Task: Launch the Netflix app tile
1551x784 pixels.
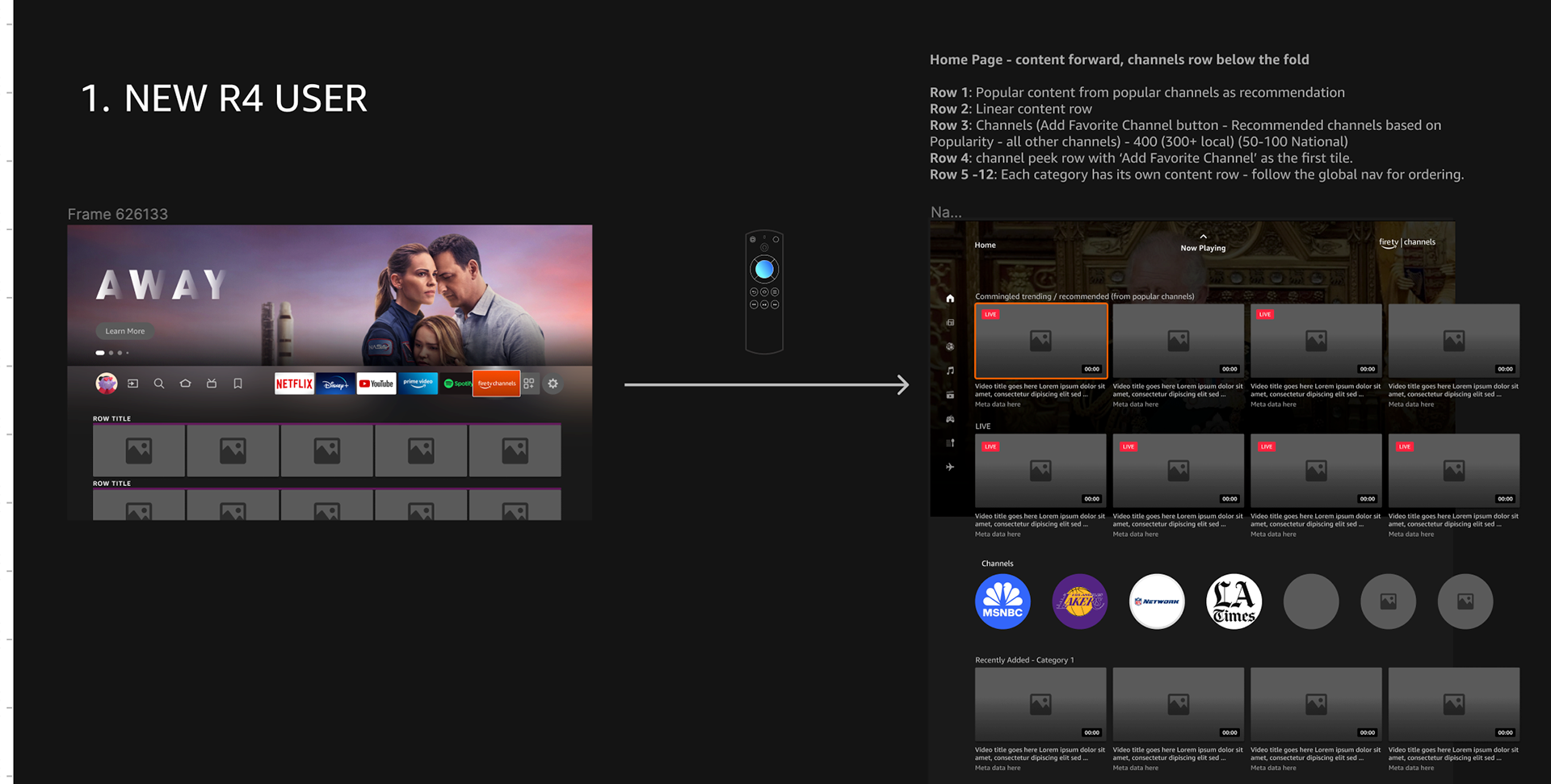Action: (294, 384)
